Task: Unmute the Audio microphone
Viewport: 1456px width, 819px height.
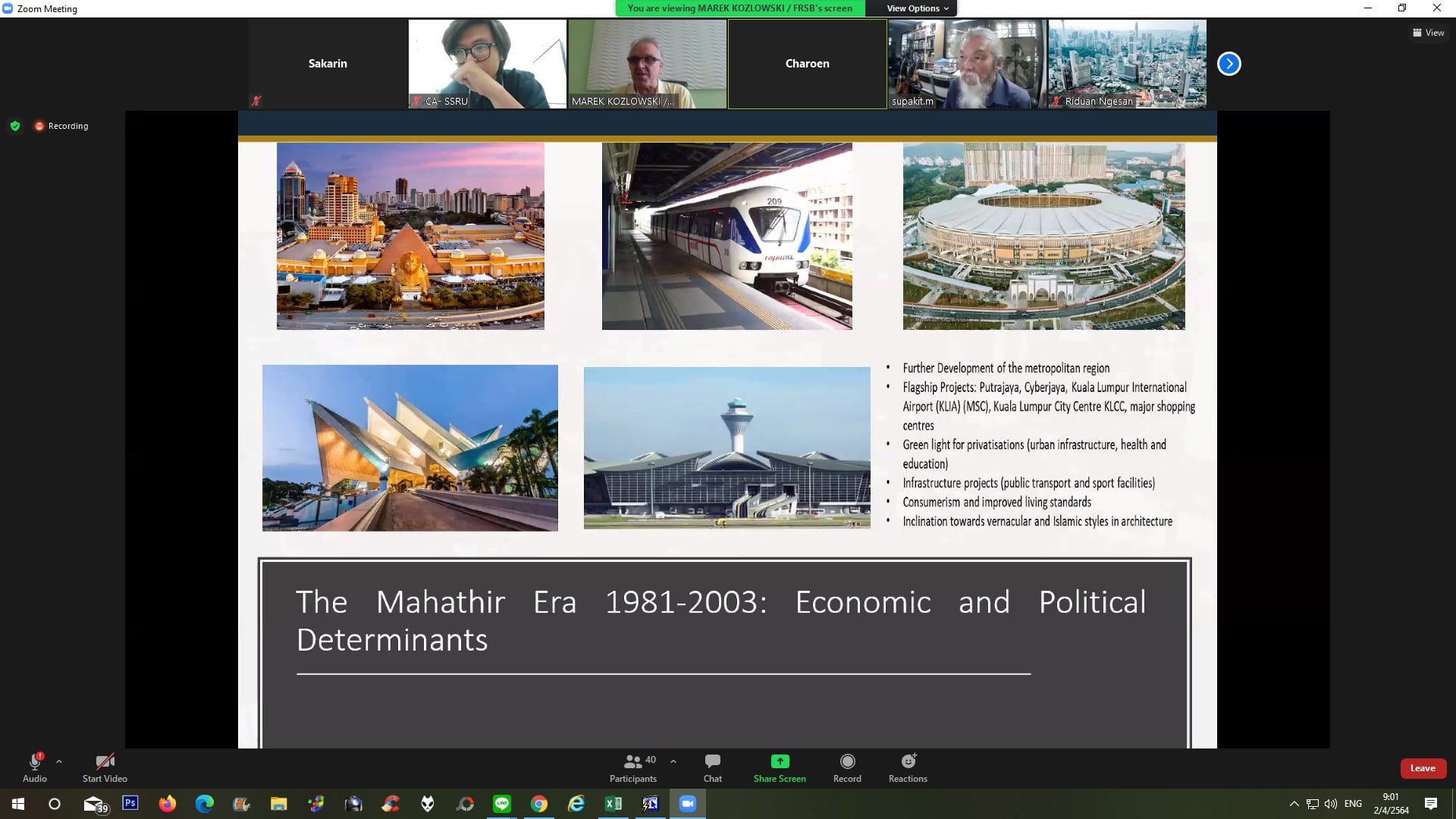Action: (x=34, y=762)
